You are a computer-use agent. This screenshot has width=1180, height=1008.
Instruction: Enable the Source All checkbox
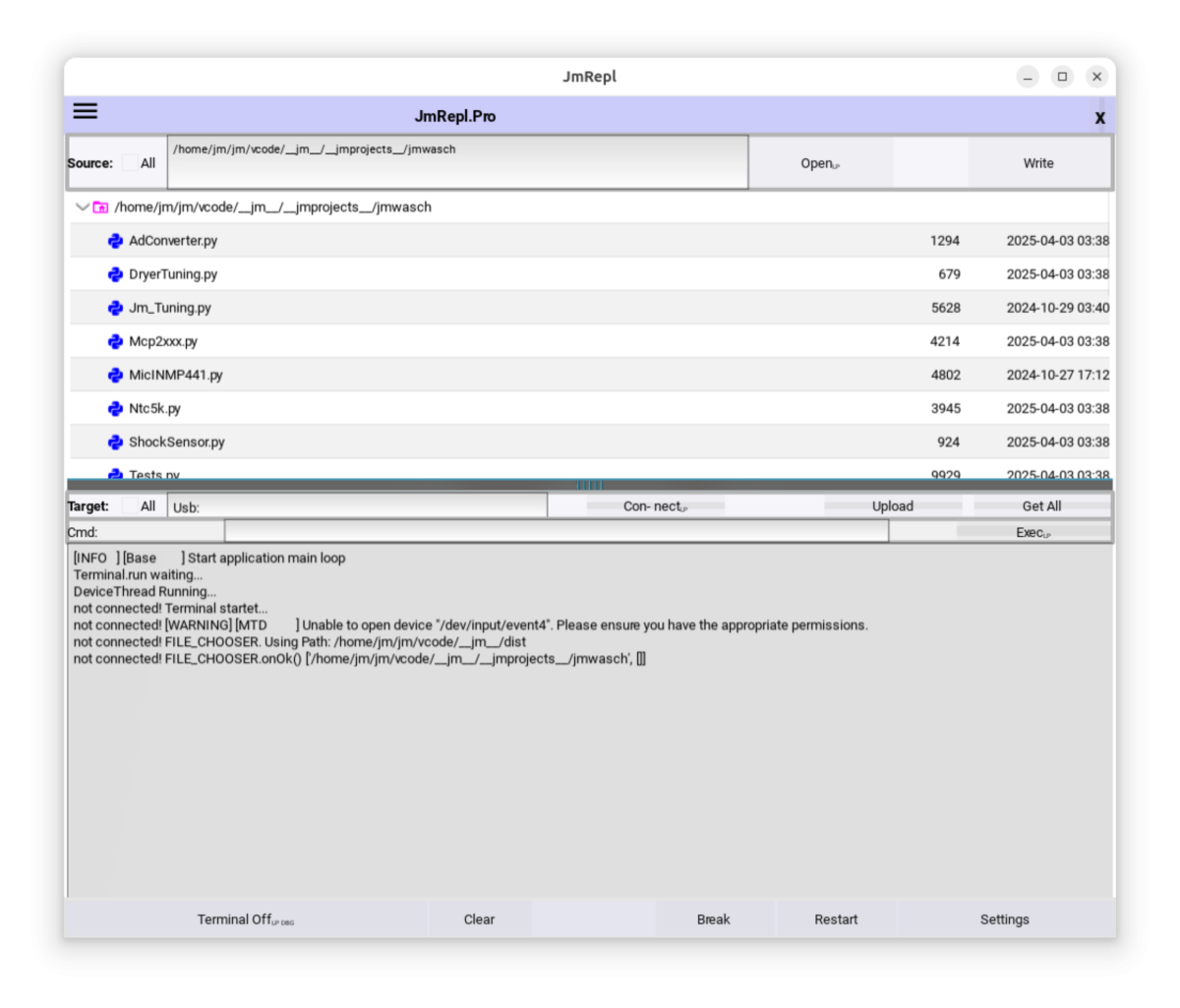click(x=130, y=163)
